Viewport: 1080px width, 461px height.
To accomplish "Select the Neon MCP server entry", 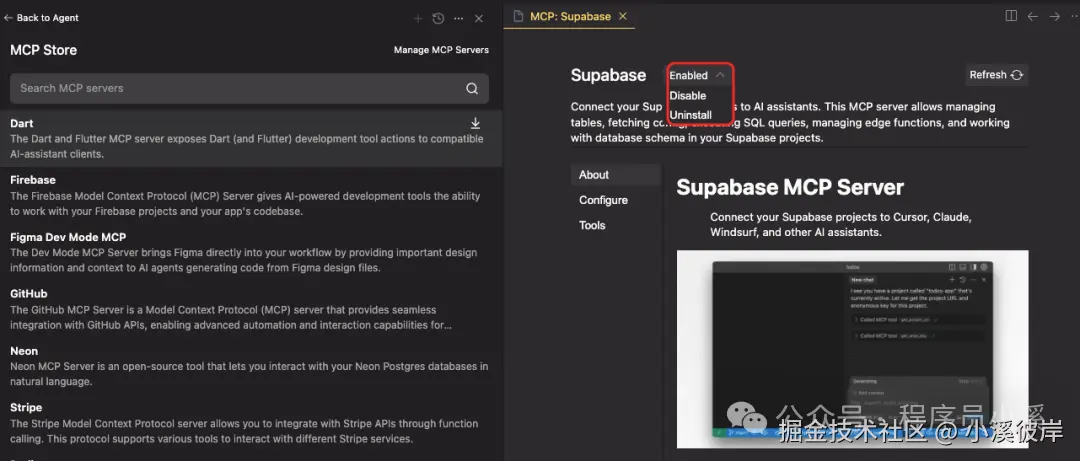I will 251,366.
